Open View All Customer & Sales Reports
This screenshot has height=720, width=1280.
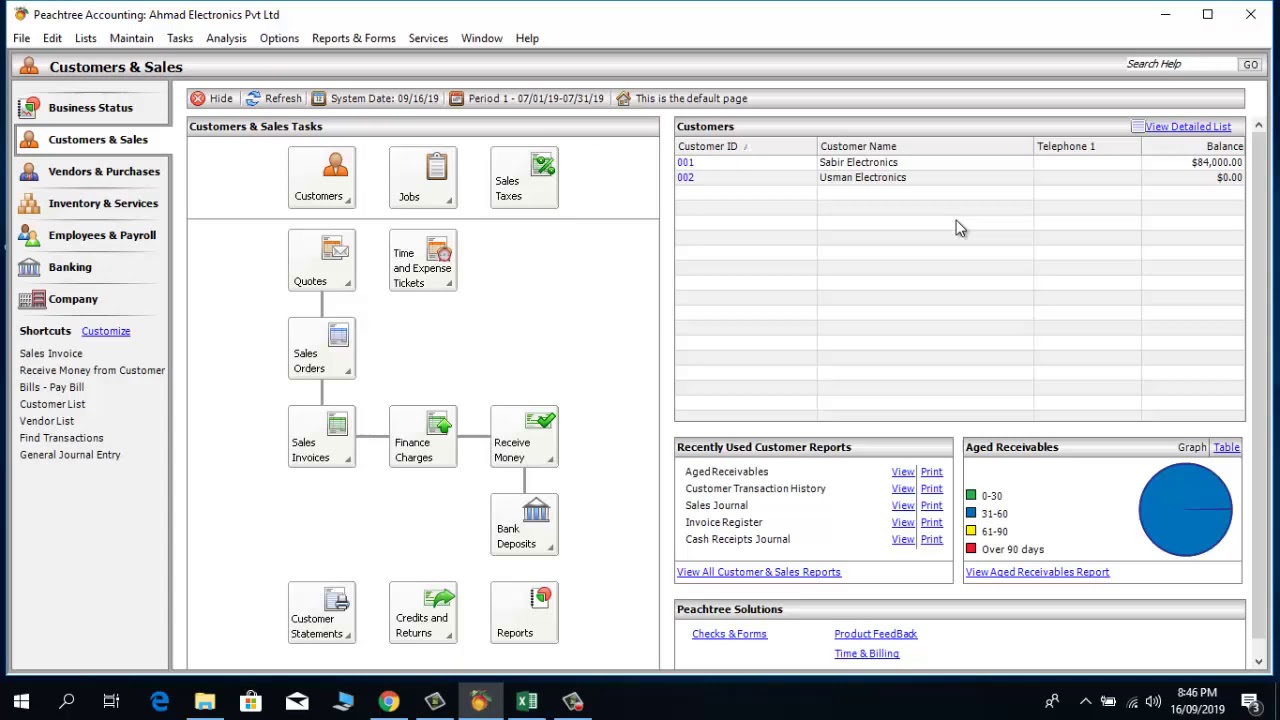[759, 572]
